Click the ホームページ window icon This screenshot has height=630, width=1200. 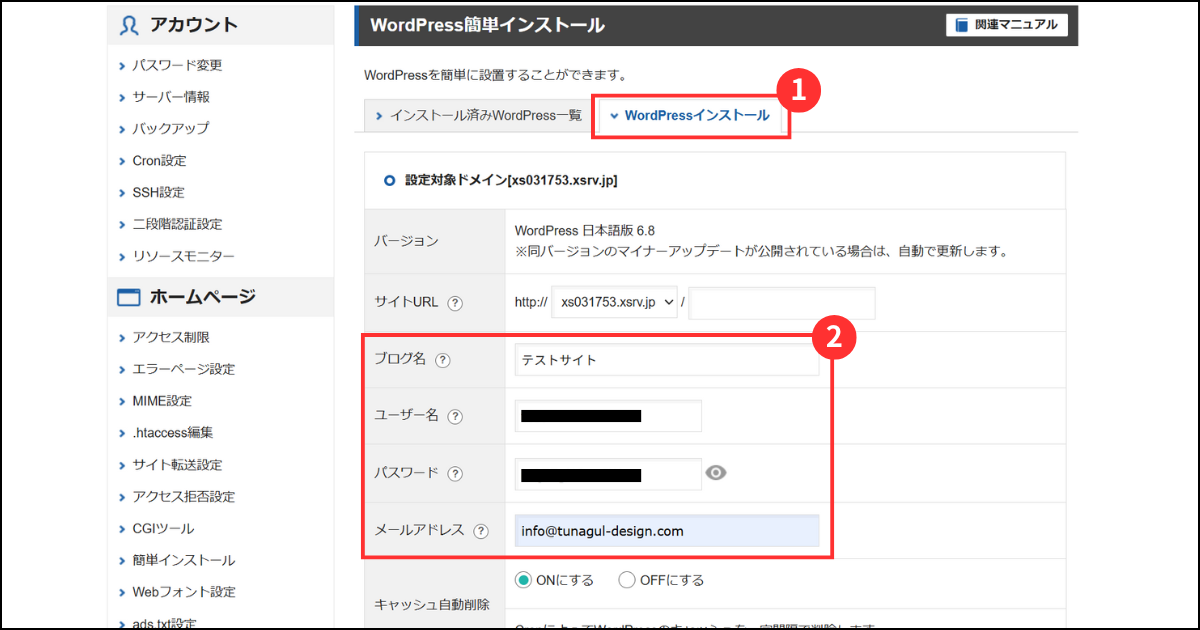129,297
